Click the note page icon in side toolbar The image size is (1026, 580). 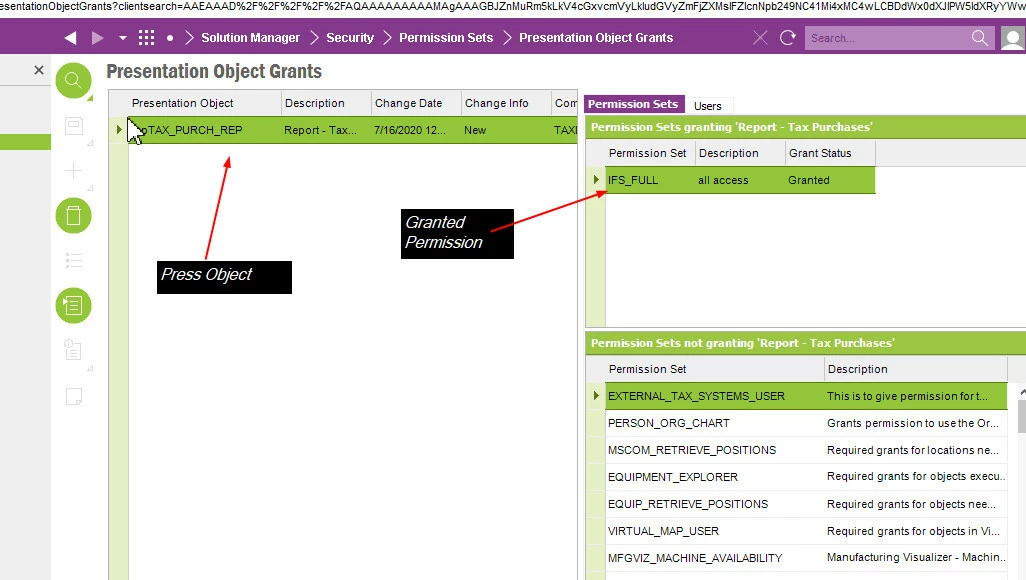point(74,396)
